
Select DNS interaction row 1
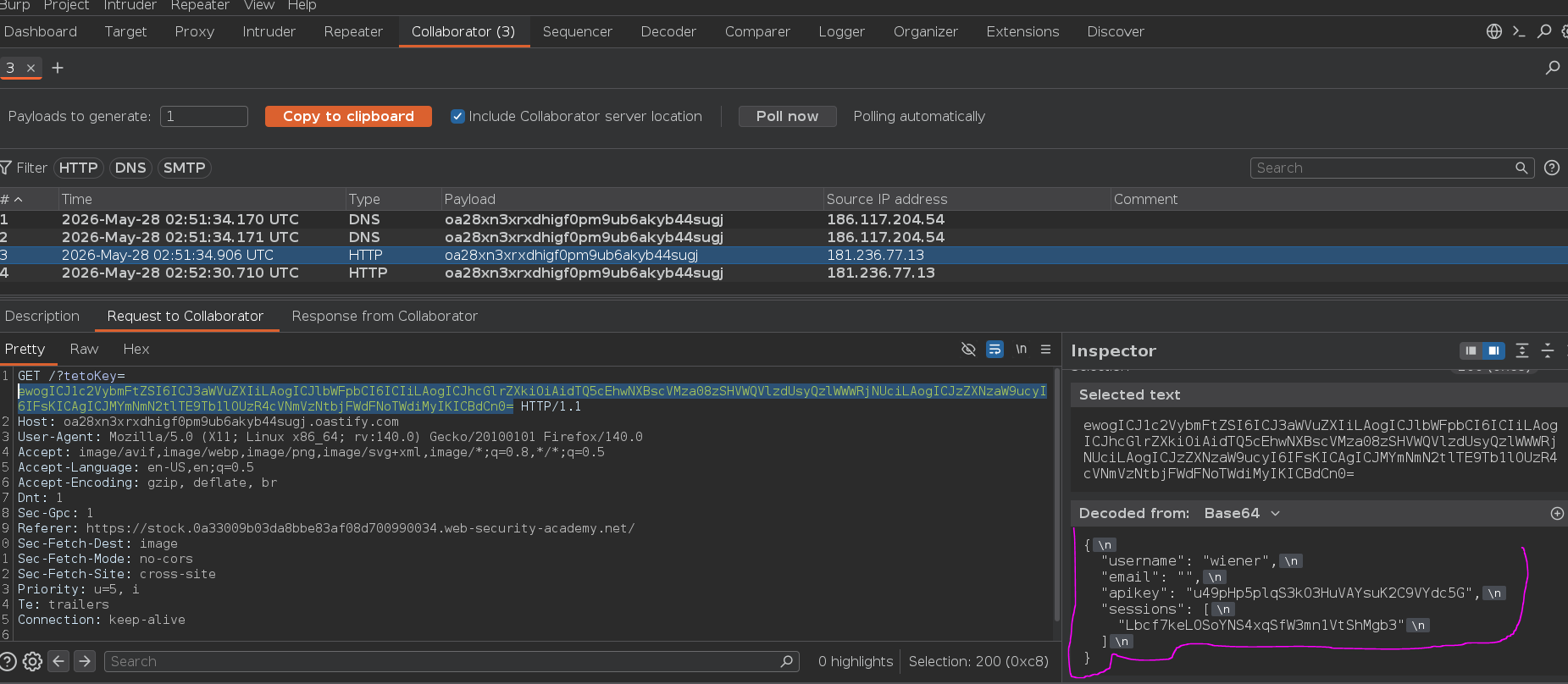click(x=784, y=219)
